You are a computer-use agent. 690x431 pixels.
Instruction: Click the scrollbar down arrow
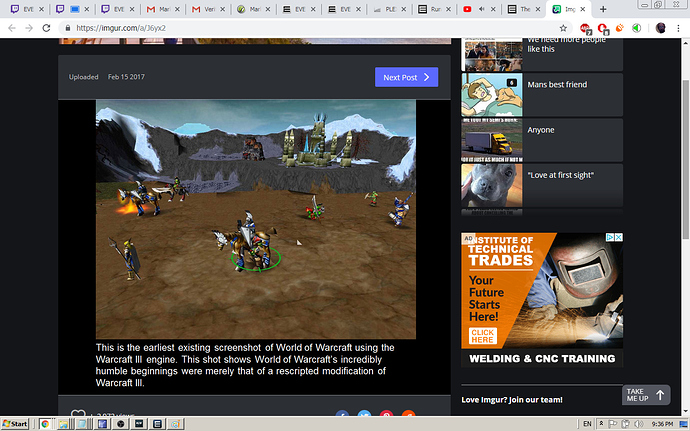(x=686, y=412)
